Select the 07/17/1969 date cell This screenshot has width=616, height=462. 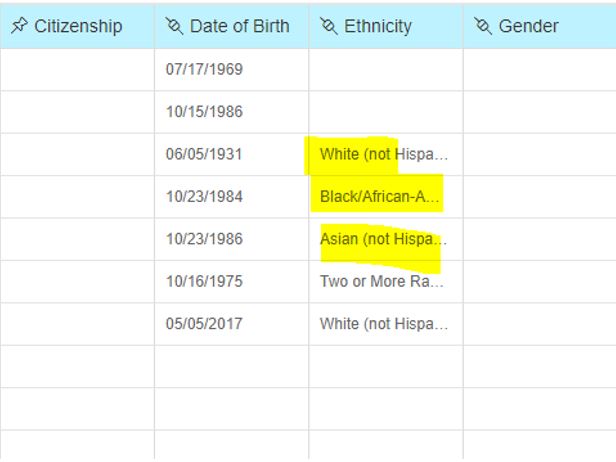232,70
